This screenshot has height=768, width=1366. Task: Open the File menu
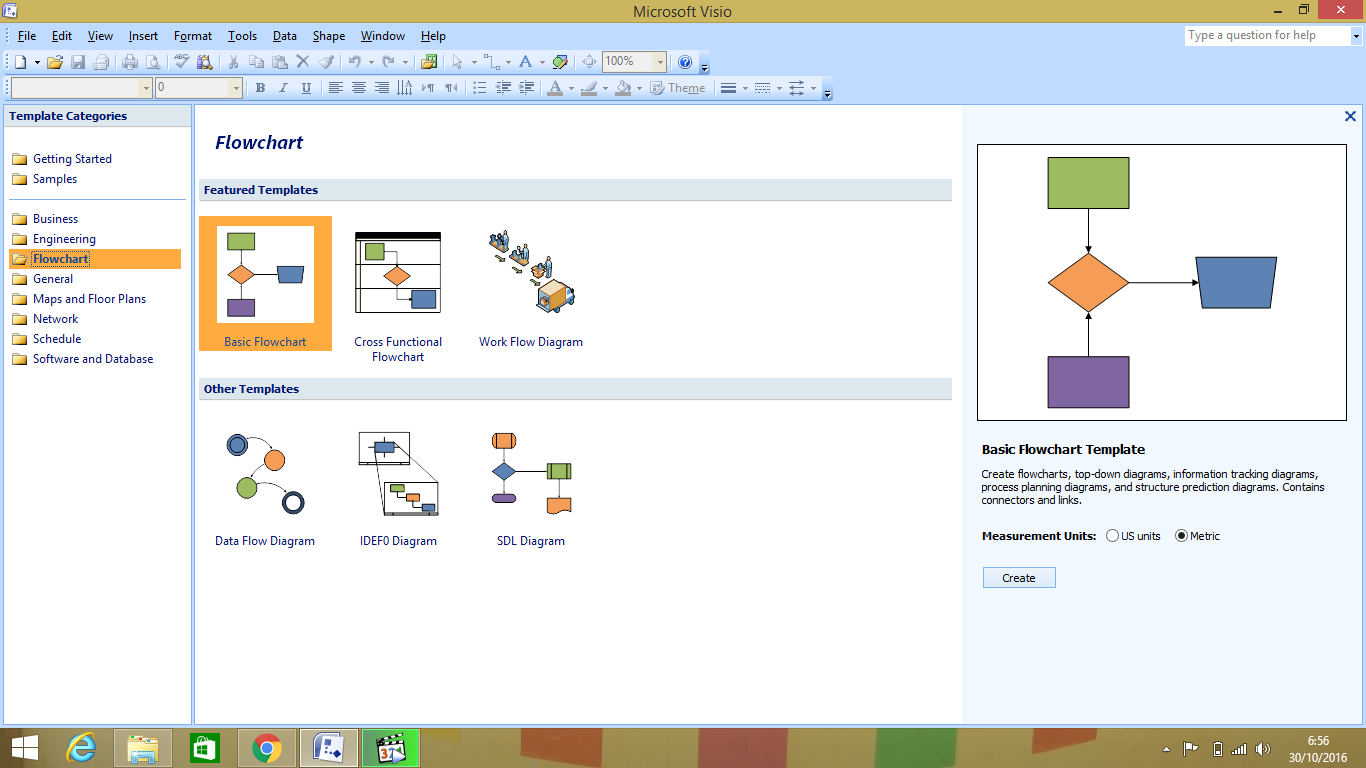[x=27, y=36]
